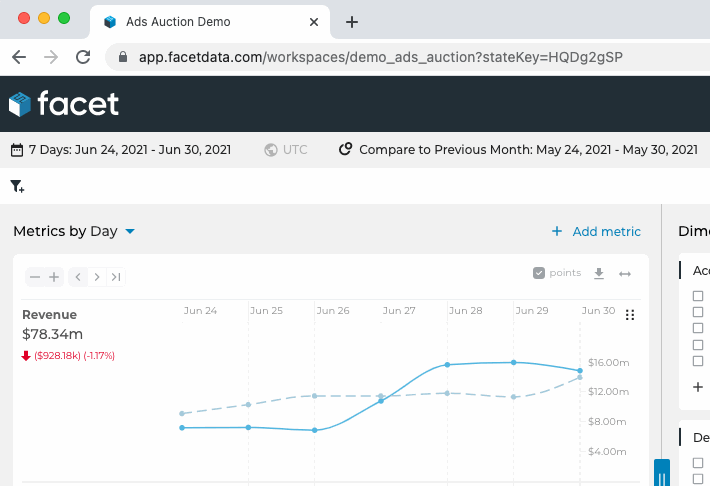Viewport: 710px width, 486px height.
Task: Reload the browser page
Action: click(83, 57)
